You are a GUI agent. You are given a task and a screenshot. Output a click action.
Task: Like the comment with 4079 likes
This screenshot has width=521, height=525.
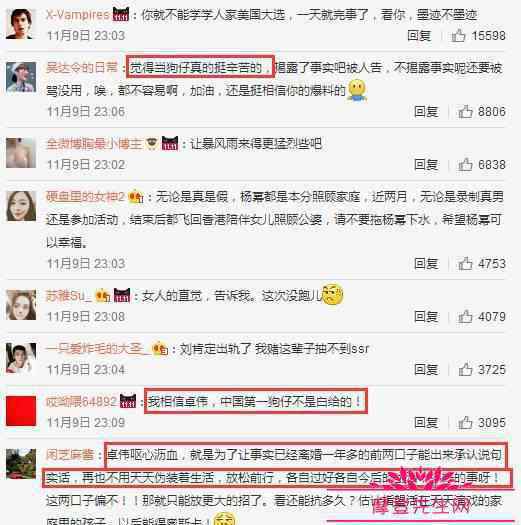(x=465, y=316)
